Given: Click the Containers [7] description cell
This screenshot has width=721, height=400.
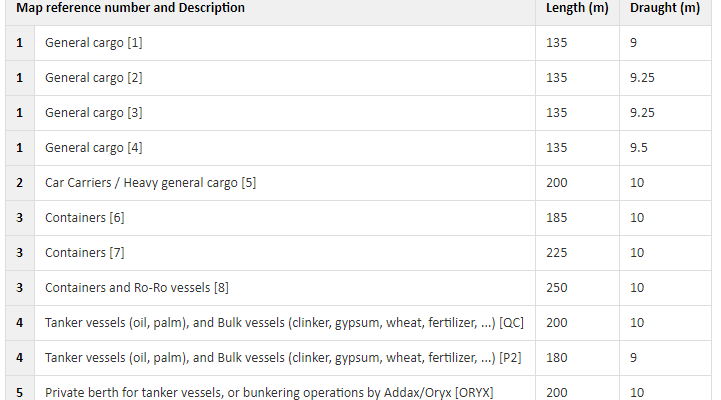Looking at the screenshot, I should coord(285,252).
